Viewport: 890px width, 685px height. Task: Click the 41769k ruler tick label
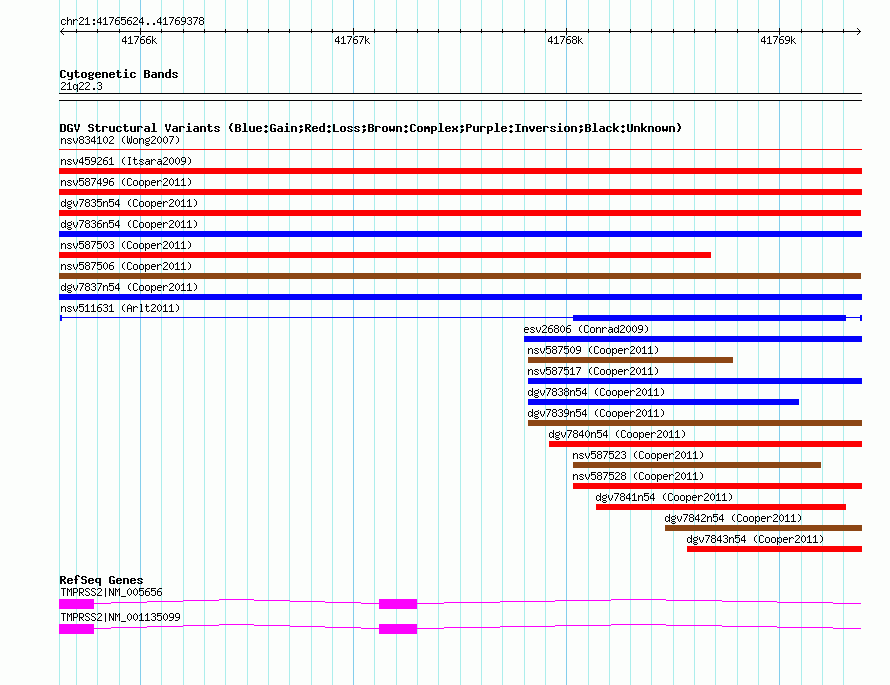point(778,40)
